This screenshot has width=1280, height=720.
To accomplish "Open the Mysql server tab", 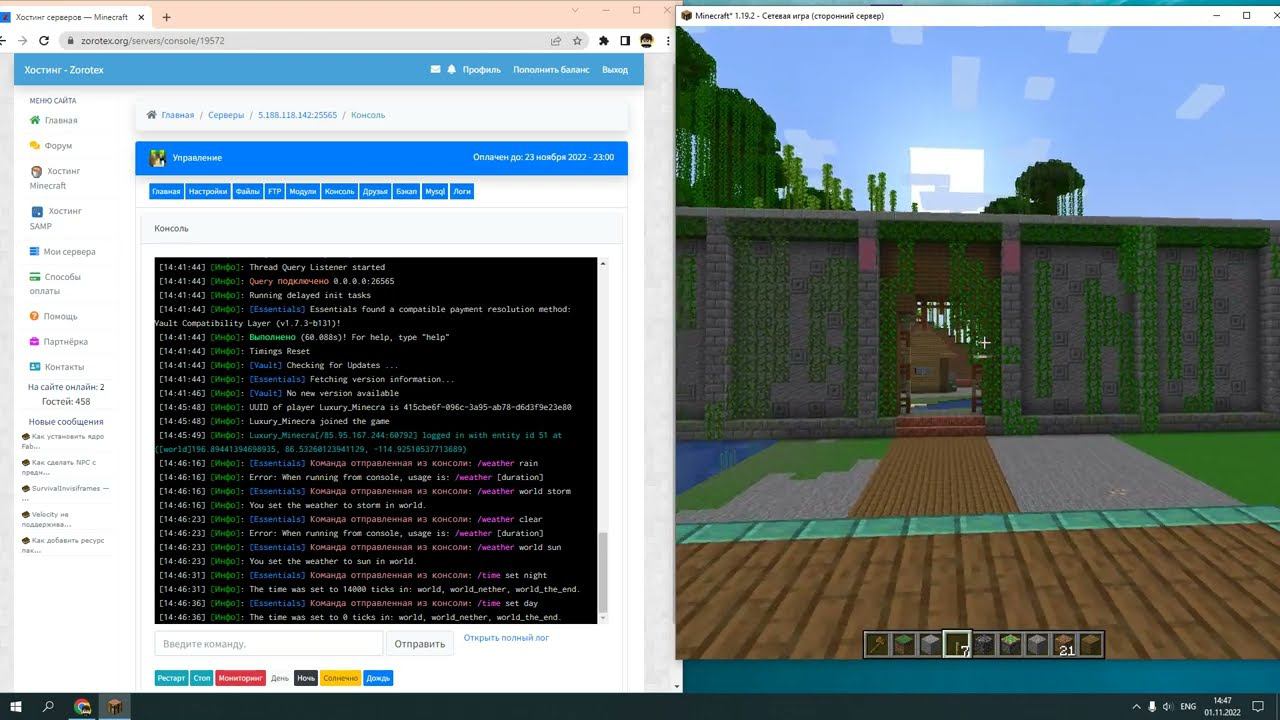I will tap(435, 191).
